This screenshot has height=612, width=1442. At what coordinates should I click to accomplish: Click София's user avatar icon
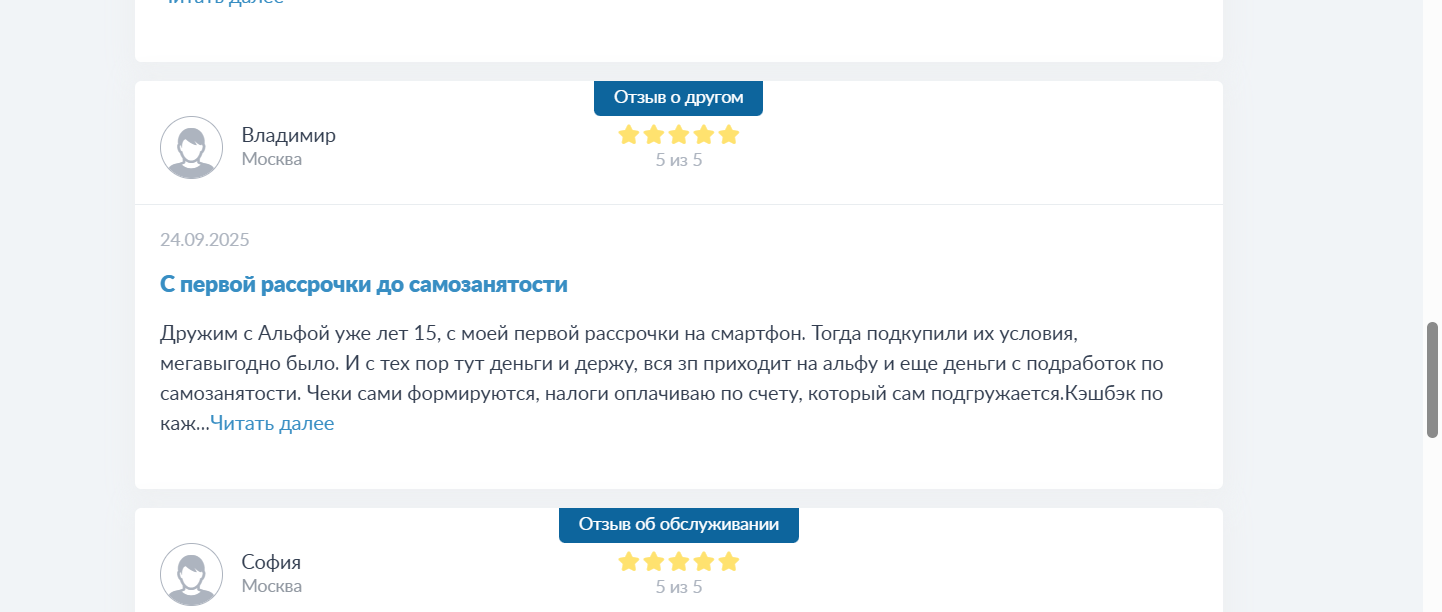(x=191, y=574)
